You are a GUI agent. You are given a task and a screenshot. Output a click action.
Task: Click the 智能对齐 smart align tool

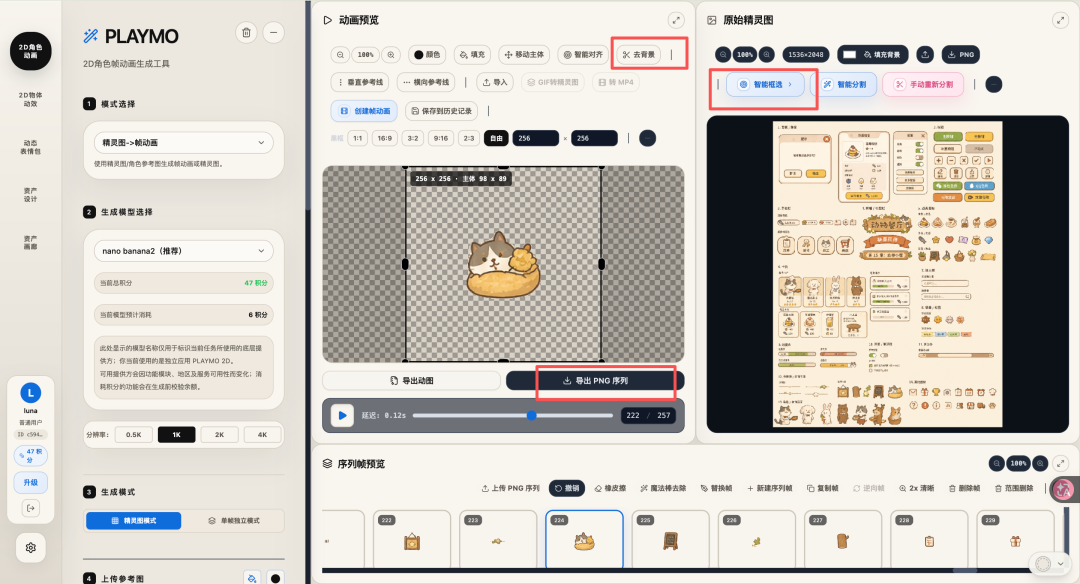coord(583,54)
